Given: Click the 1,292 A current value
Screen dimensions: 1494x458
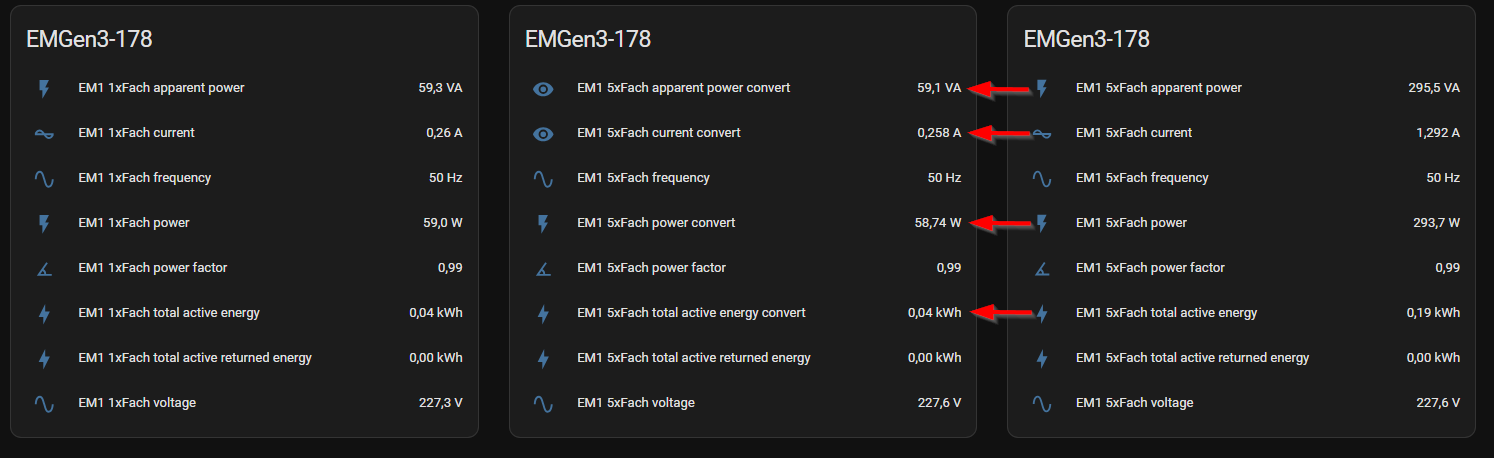Looking at the screenshot, I should coord(1436,133).
